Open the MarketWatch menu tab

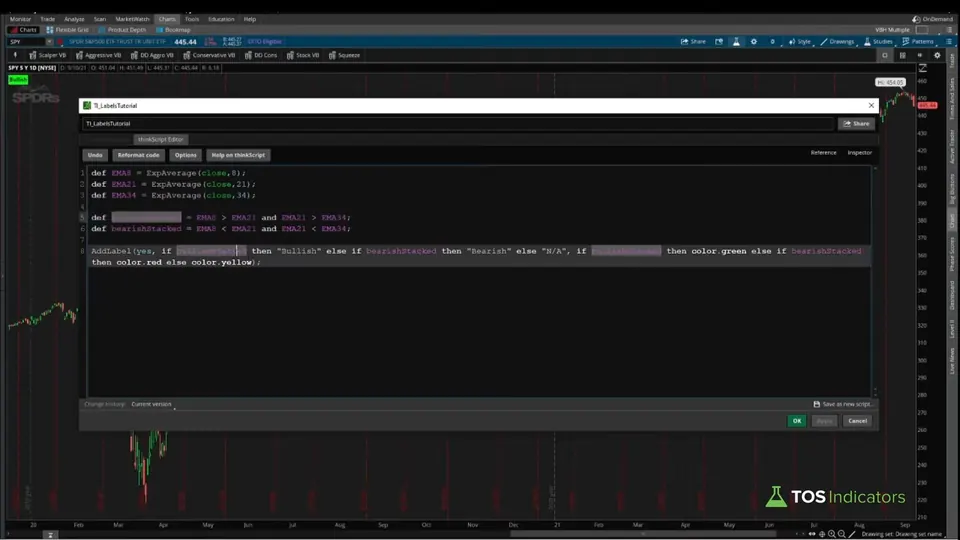pos(132,19)
